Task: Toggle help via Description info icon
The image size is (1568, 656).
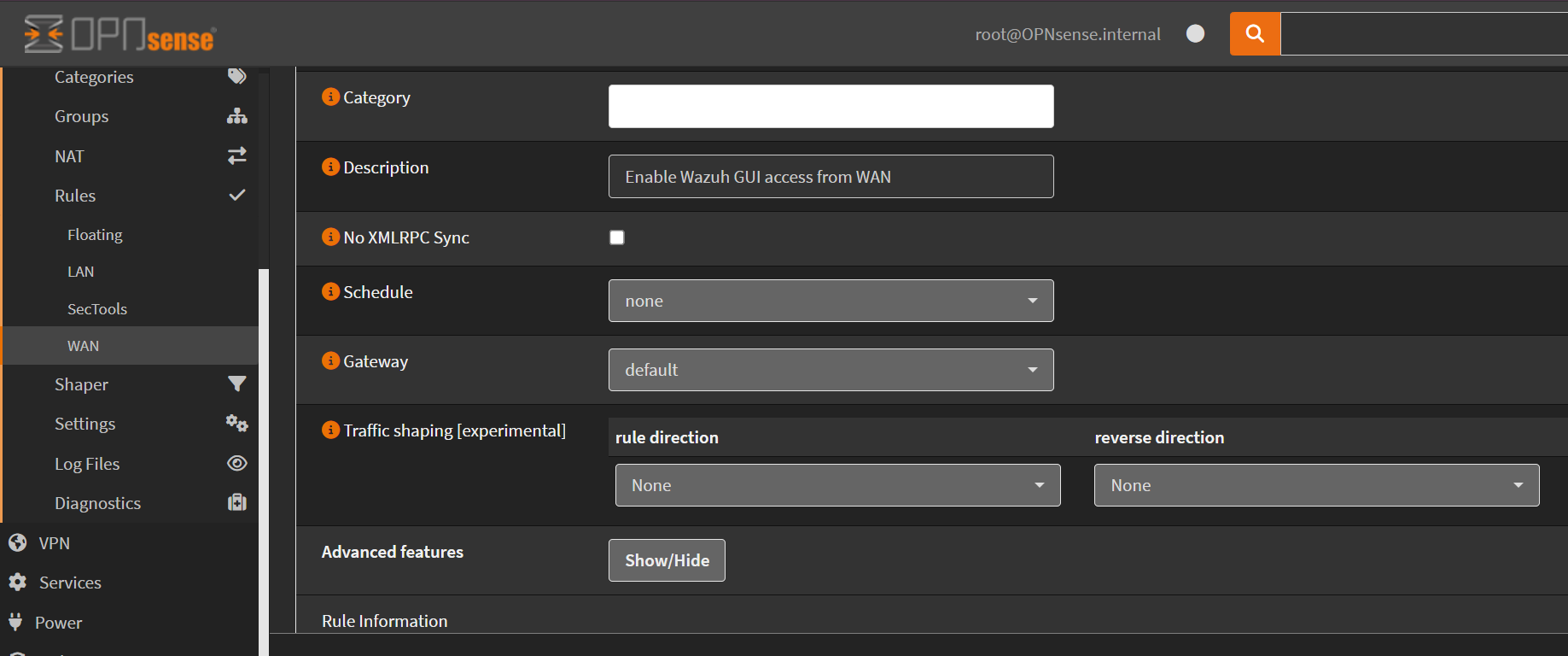Action: [330, 167]
